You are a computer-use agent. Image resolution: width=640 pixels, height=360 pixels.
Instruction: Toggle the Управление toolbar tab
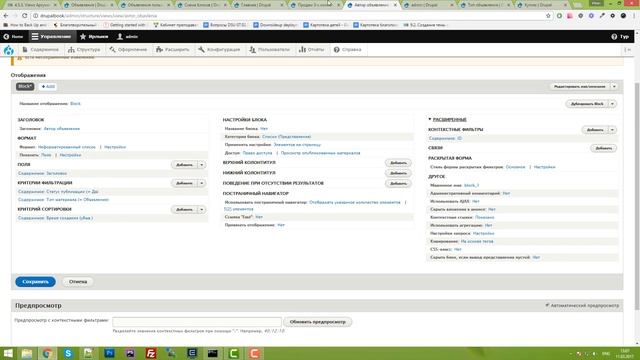pyautogui.click(x=51, y=36)
